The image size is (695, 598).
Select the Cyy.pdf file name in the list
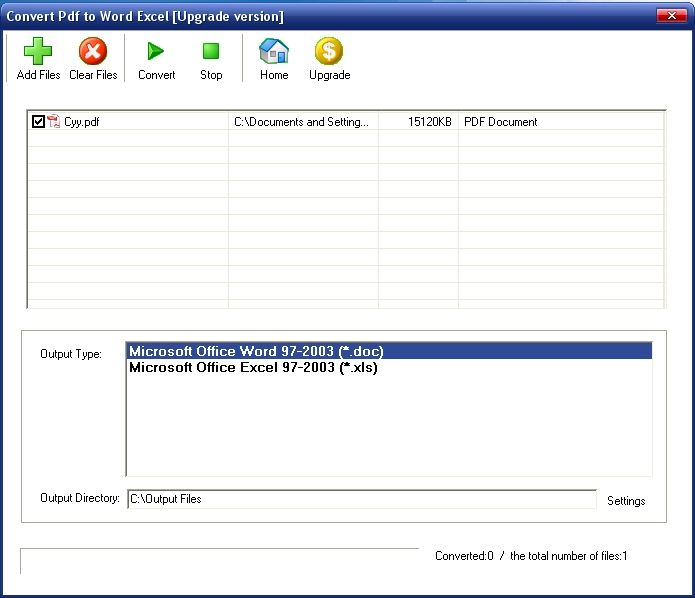82,122
